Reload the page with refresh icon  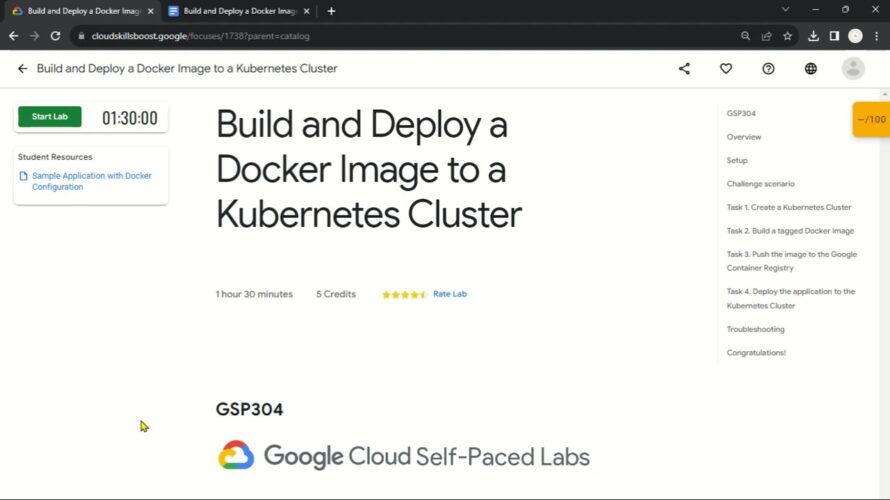55,36
